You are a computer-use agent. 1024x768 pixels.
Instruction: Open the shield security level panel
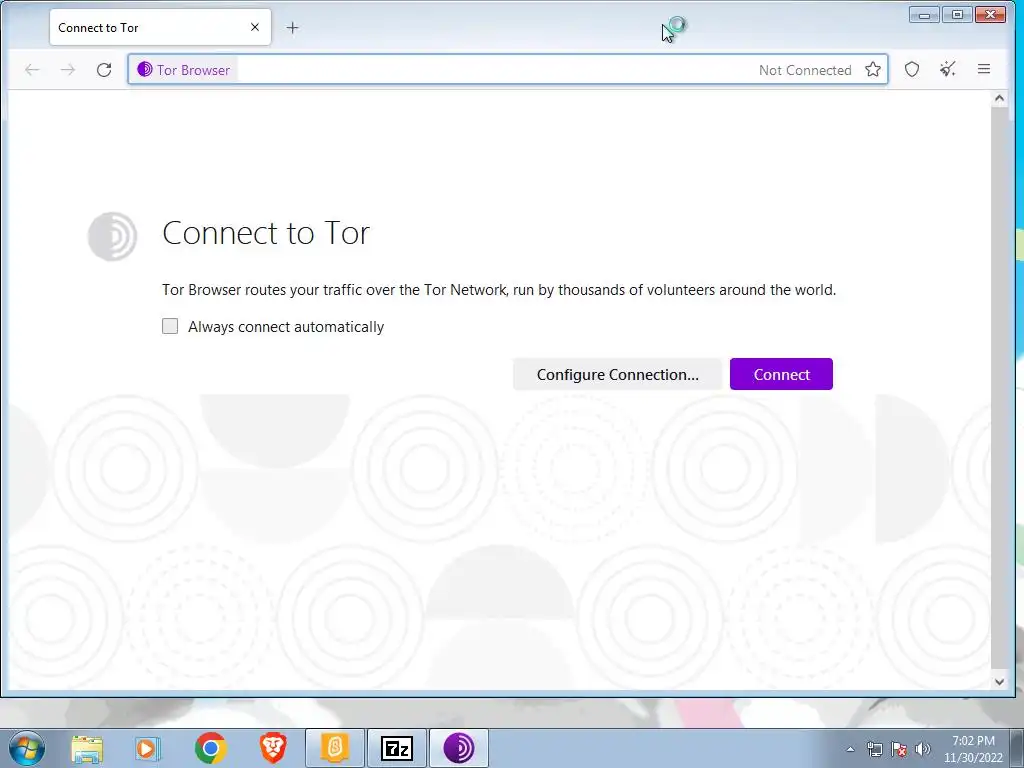pyautogui.click(x=912, y=69)
